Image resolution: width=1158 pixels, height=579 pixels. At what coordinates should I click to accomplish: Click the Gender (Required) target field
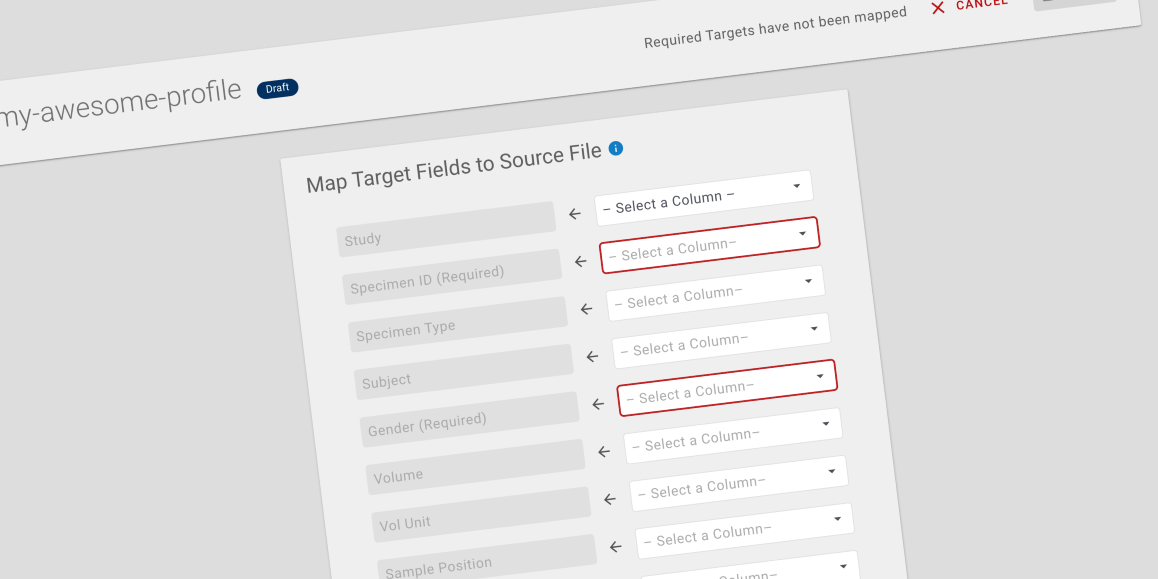(470, 419)
